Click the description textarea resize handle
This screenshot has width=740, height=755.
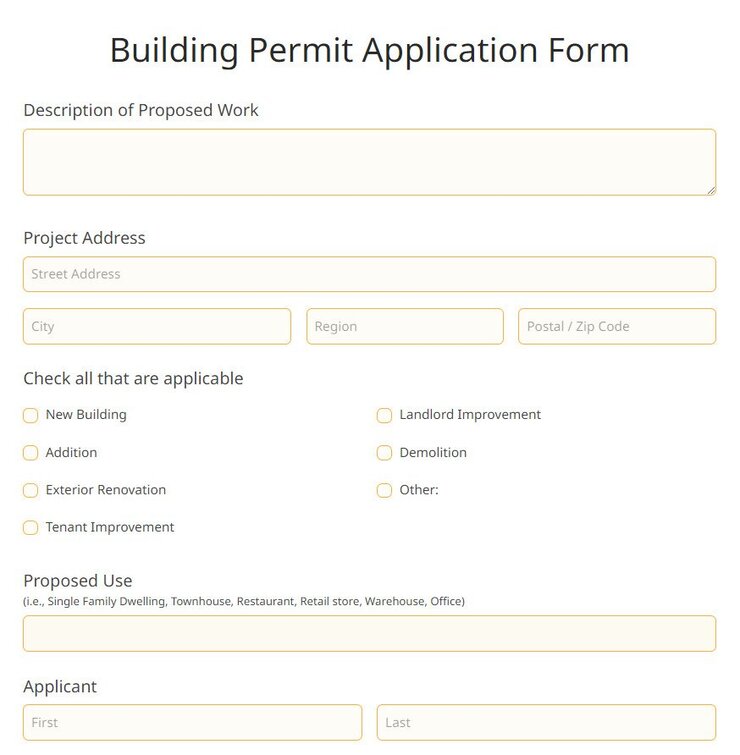(711, 190)
